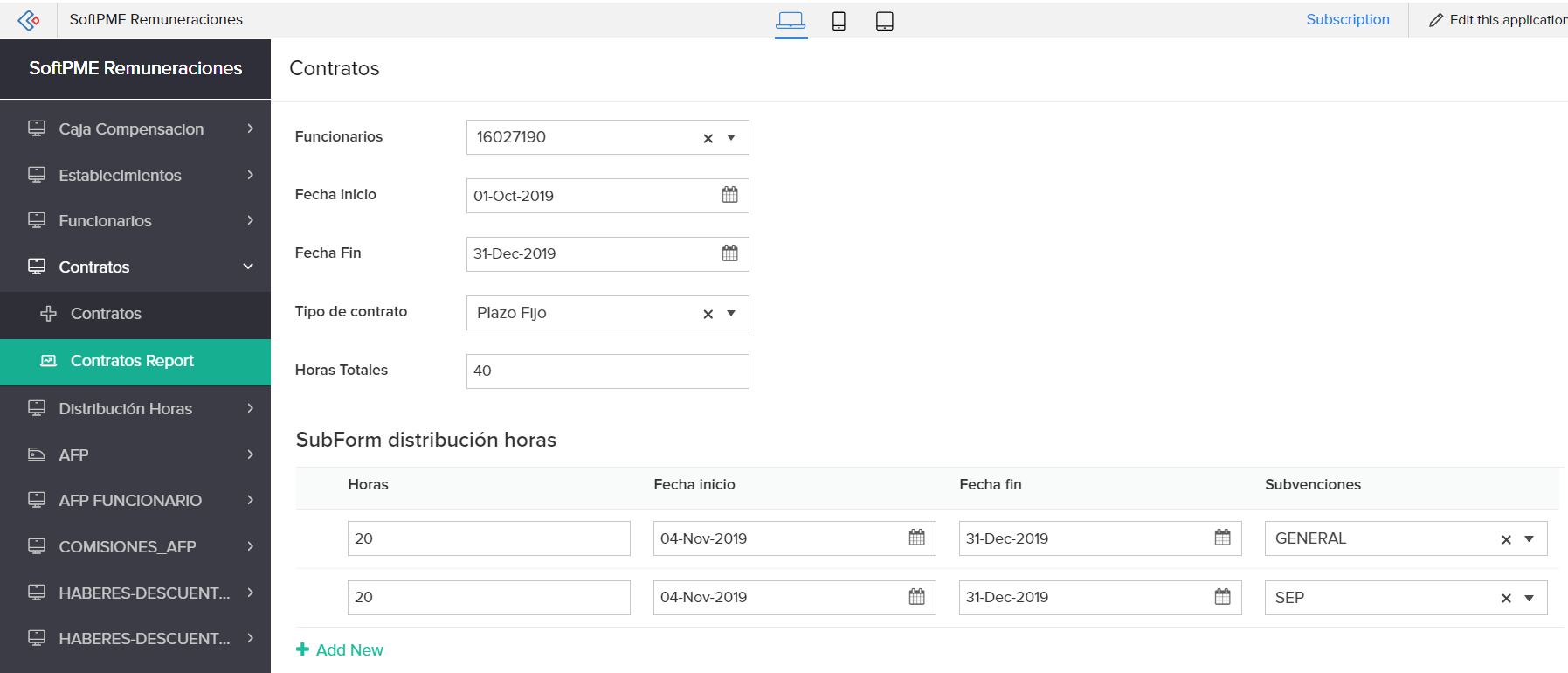Switch to the tablet preview icon
The width and height of the screenshot is (1568, 673).
coord(884,21)
